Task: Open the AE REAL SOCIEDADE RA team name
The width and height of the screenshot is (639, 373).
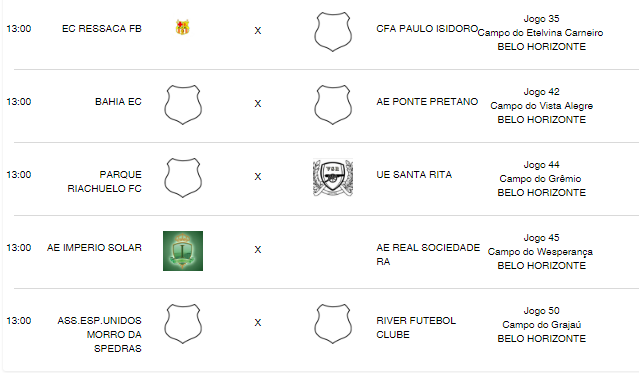Action: pos(428,254)
